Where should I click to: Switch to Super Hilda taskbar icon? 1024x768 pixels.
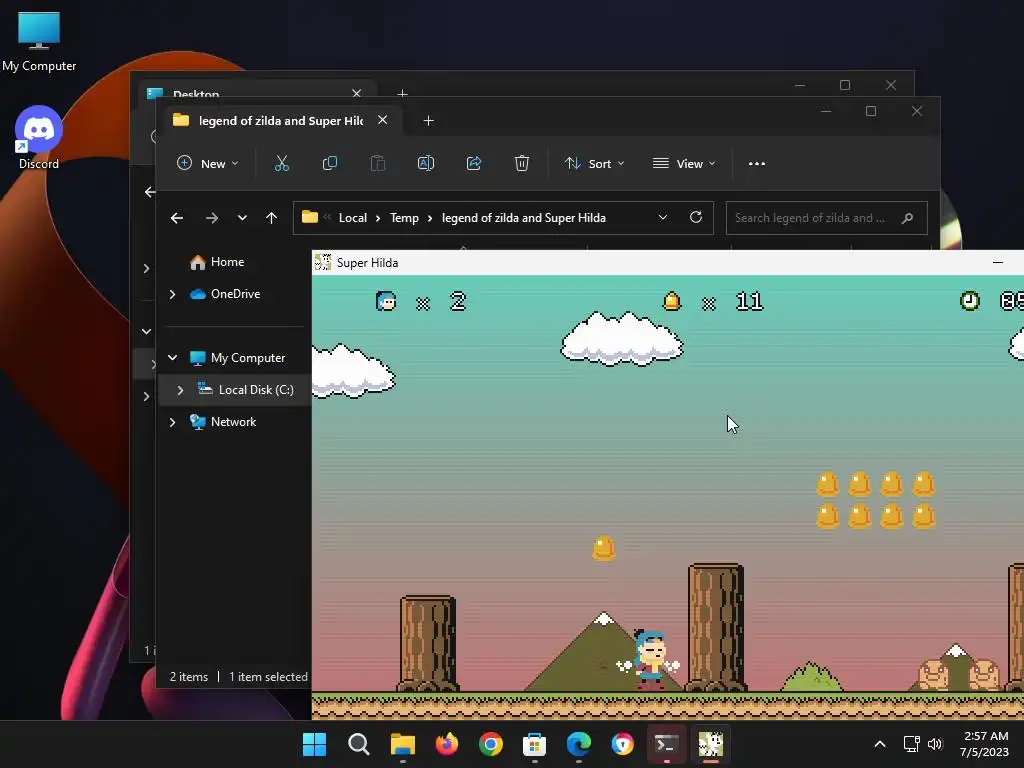pos(711,744)
